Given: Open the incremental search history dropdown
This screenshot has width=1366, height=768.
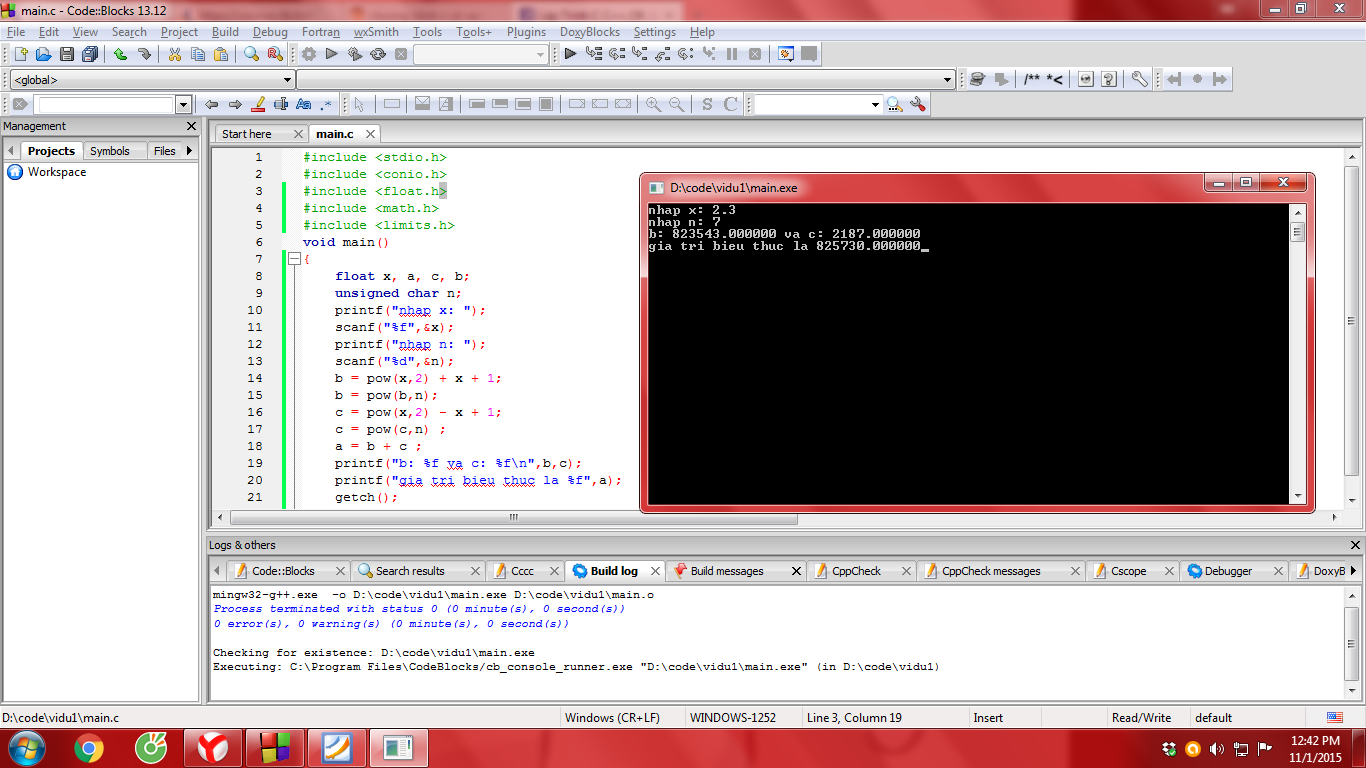Looking at the screenshot, I should click(x=183, y=105).
